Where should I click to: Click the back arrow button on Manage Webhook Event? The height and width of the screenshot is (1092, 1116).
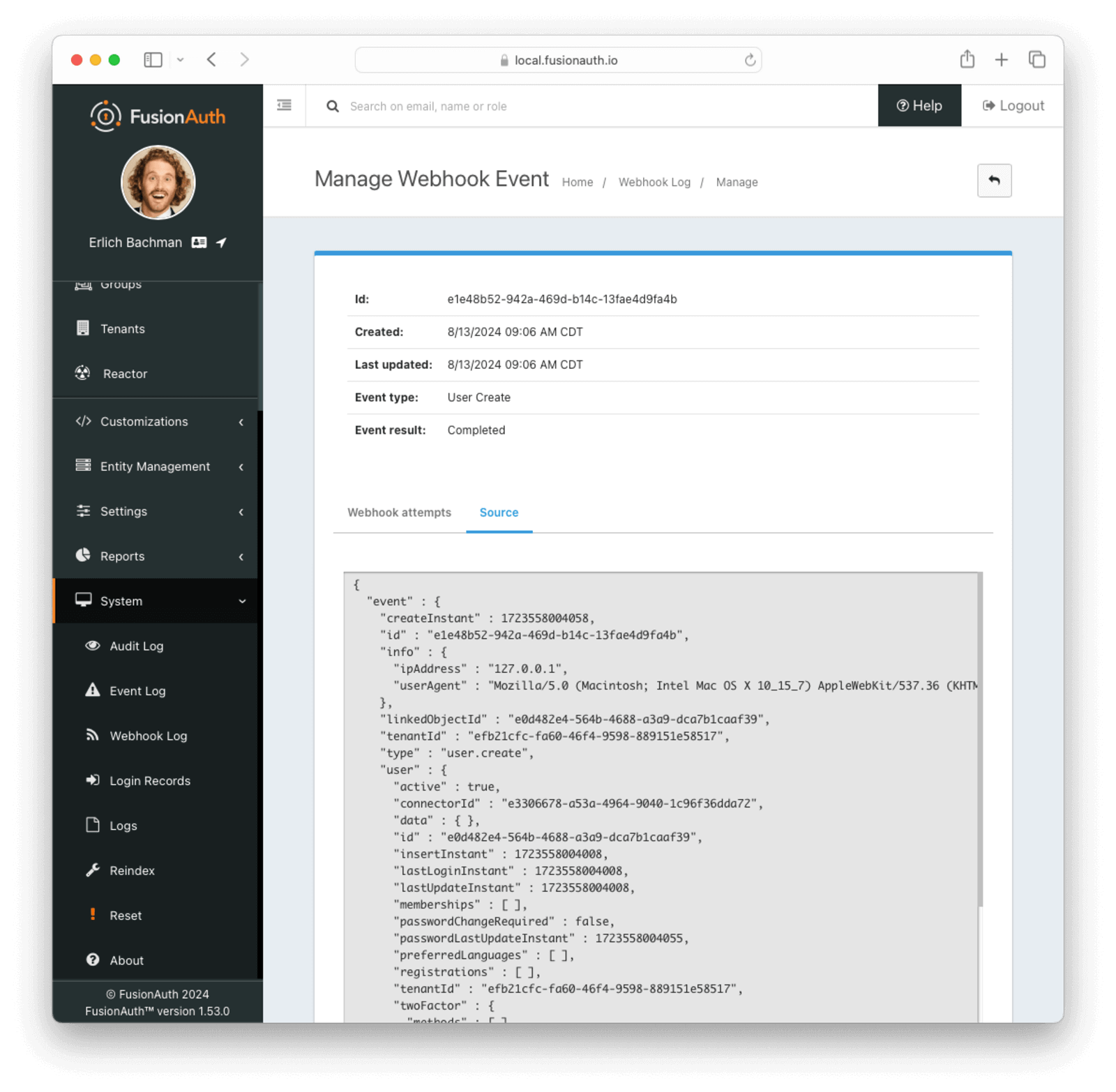coord(994,181)
